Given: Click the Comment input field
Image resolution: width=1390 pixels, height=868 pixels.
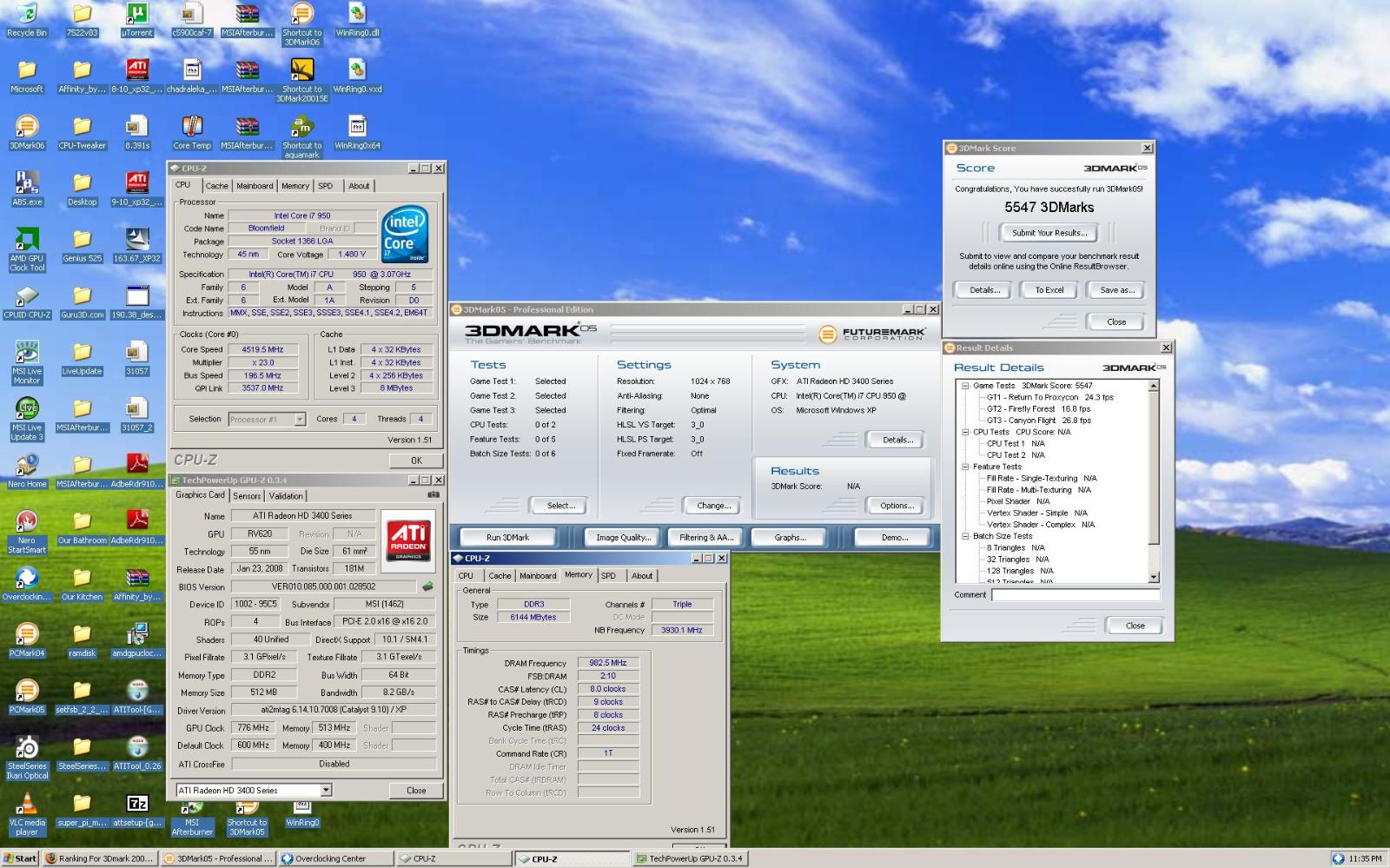Looking at the screenshot, I should 1076,595.
